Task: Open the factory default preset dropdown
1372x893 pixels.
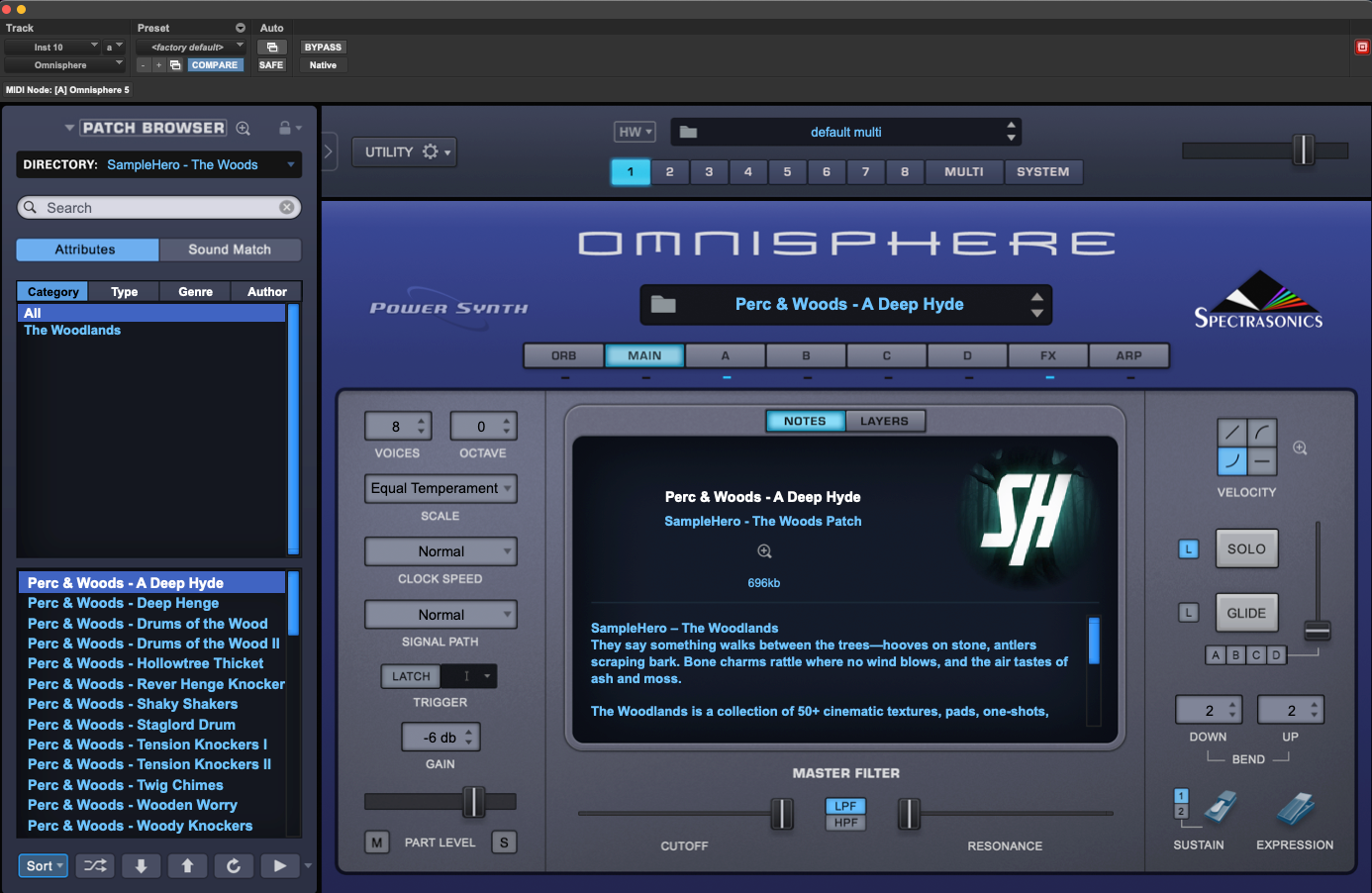Action: pos(190,47)
